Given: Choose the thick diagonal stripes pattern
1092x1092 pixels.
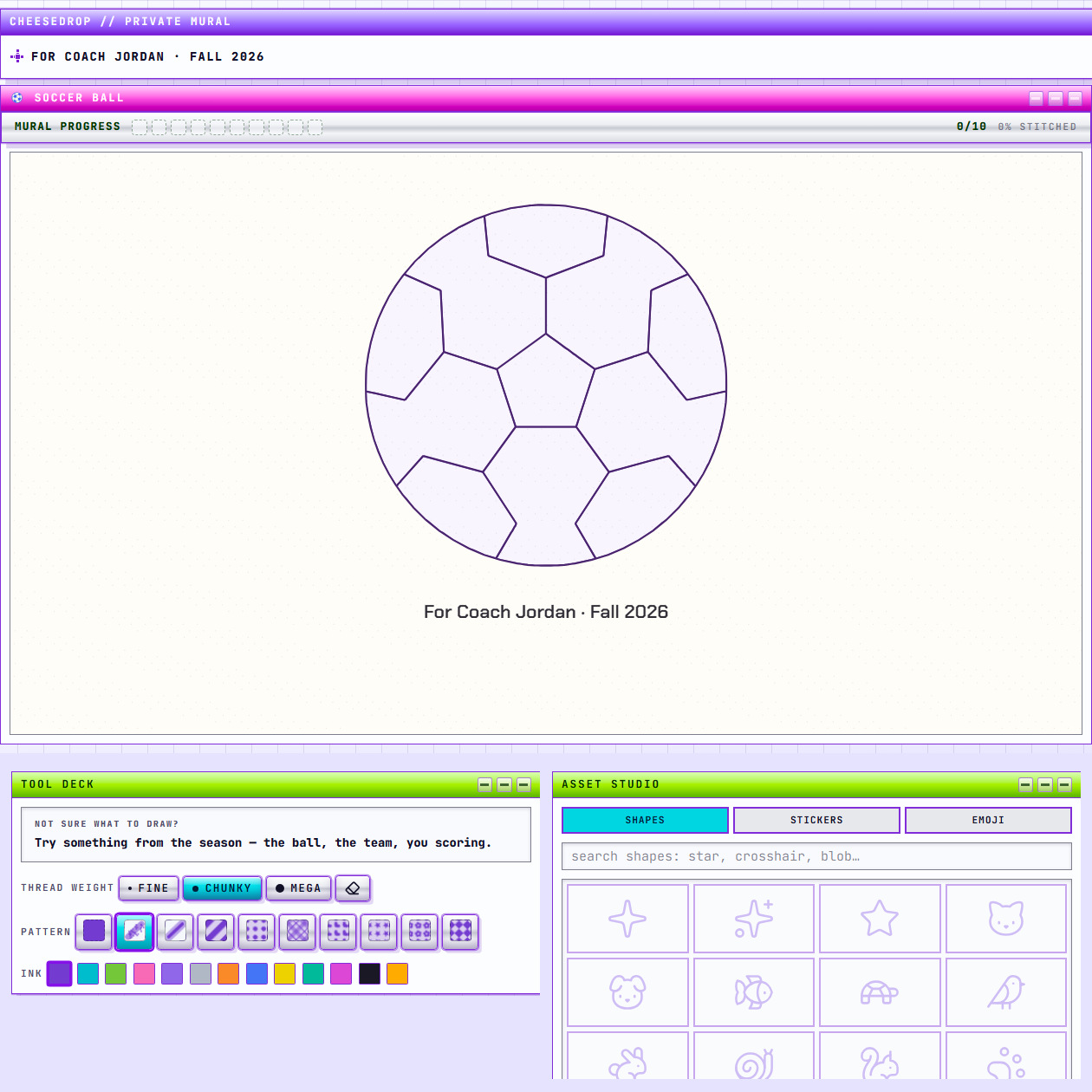Looking at the screenshot, I should pos(216,932).
